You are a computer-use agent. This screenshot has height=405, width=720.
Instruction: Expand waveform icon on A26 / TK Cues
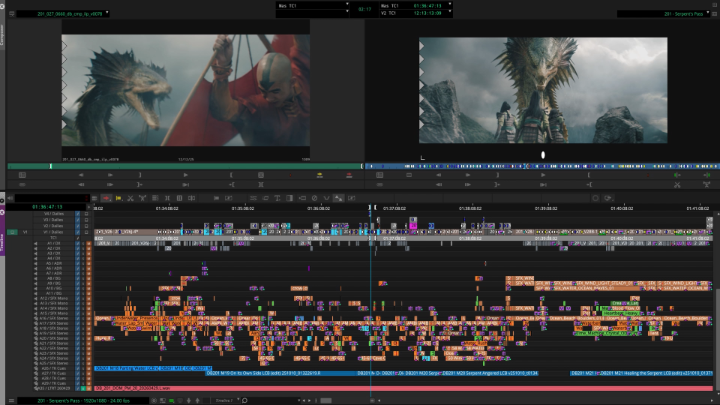[x=36, y=368]
